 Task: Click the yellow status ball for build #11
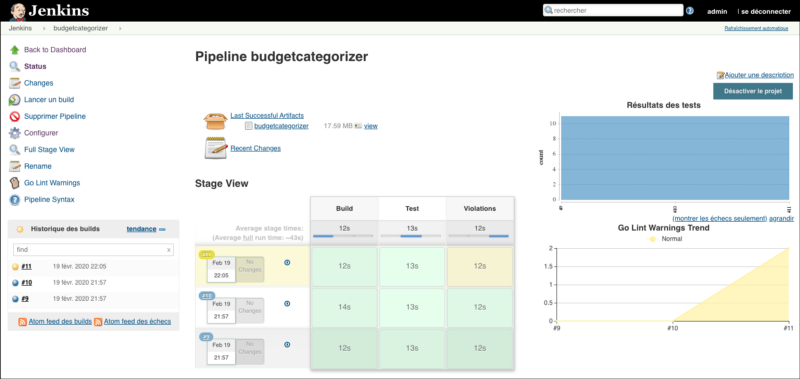click(15, 266)
